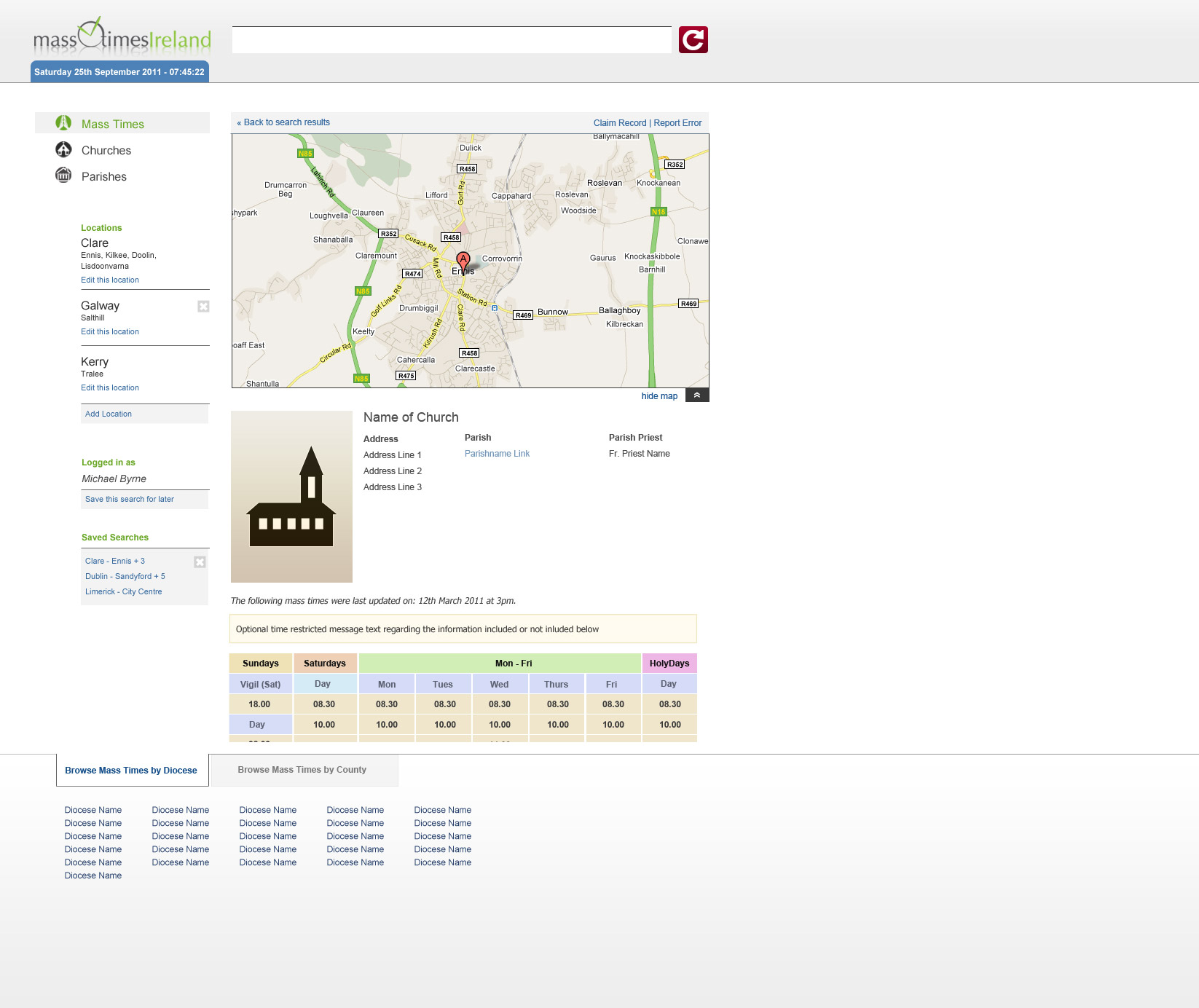Click the church placeholder image
1199x1008 pixels.
tap(291, 497)
